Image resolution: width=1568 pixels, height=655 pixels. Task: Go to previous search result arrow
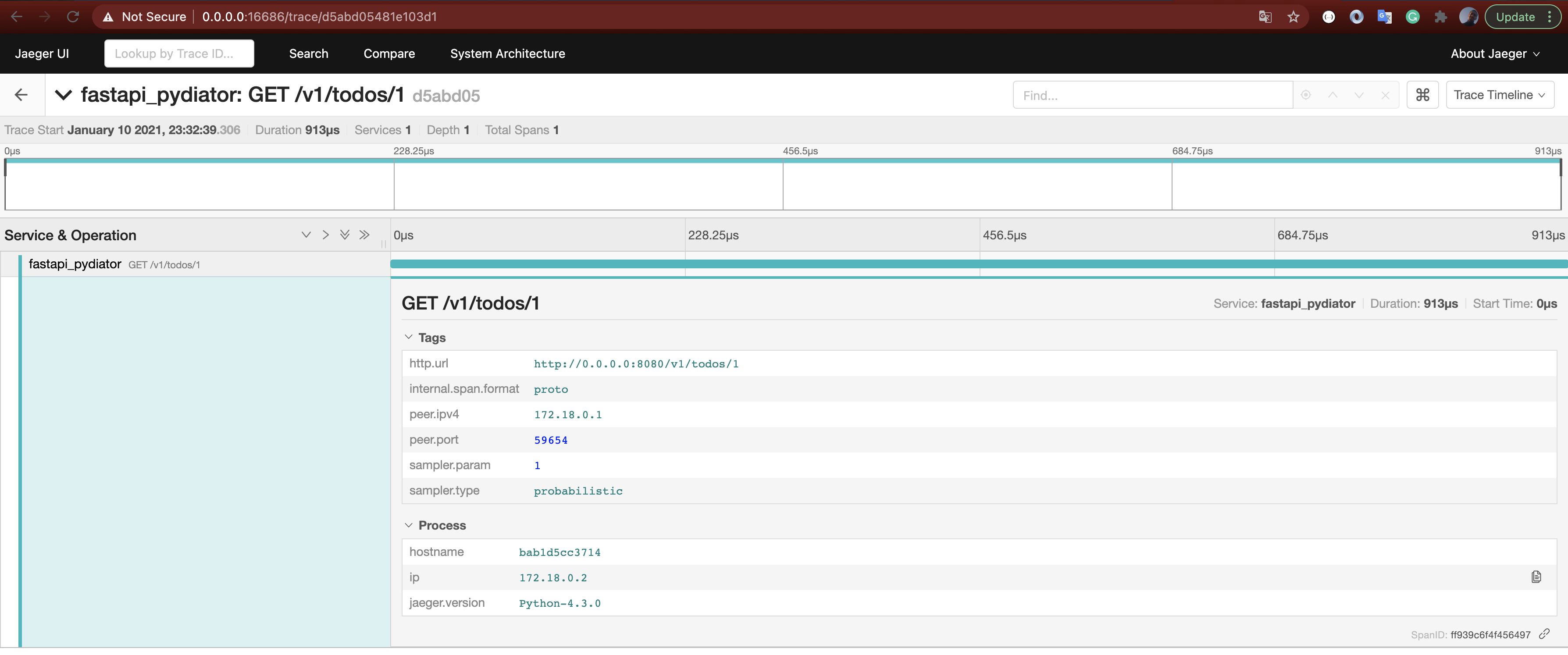[x=1333, y=95]
